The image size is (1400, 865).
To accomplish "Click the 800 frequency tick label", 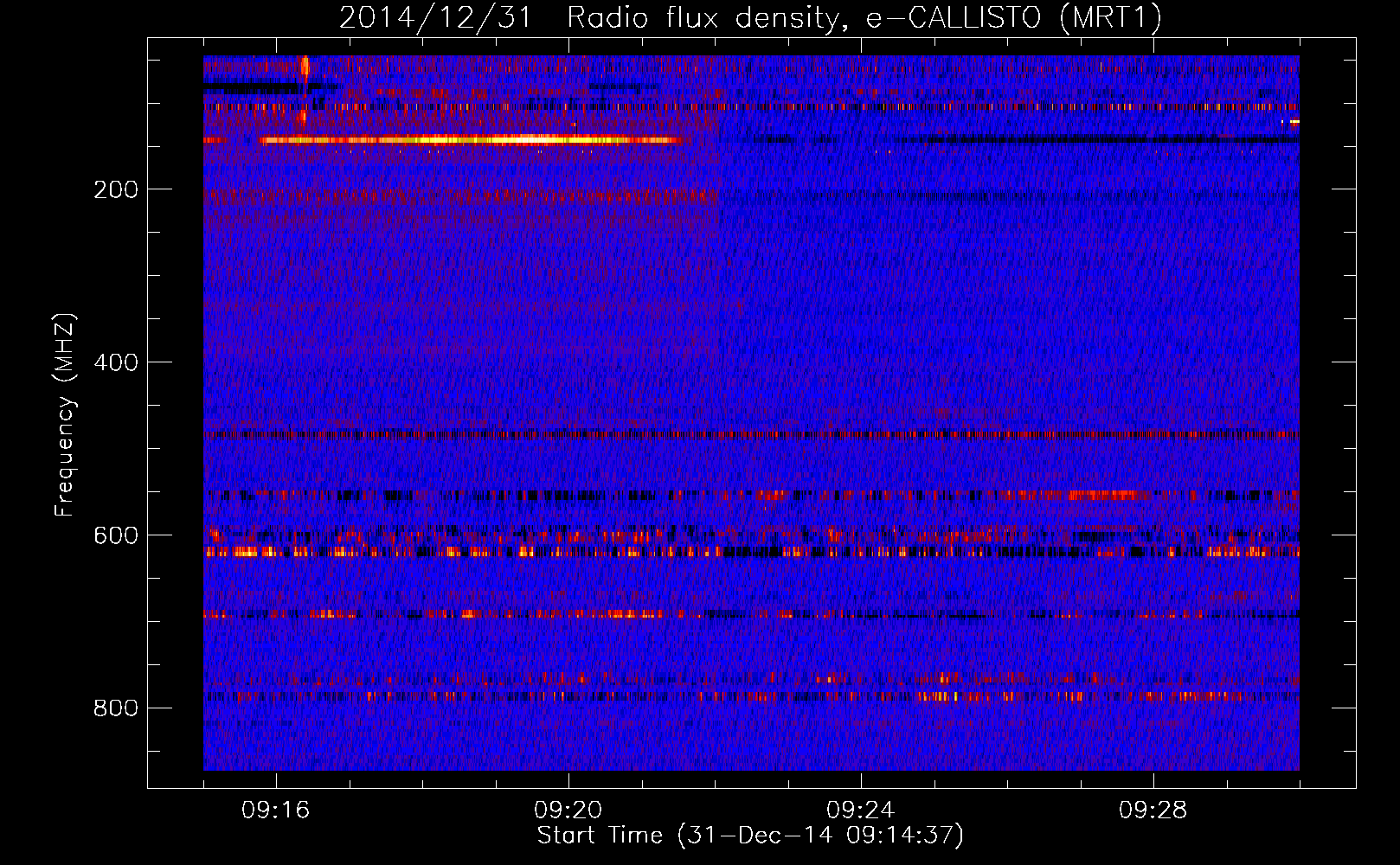I will coord(116,708).
